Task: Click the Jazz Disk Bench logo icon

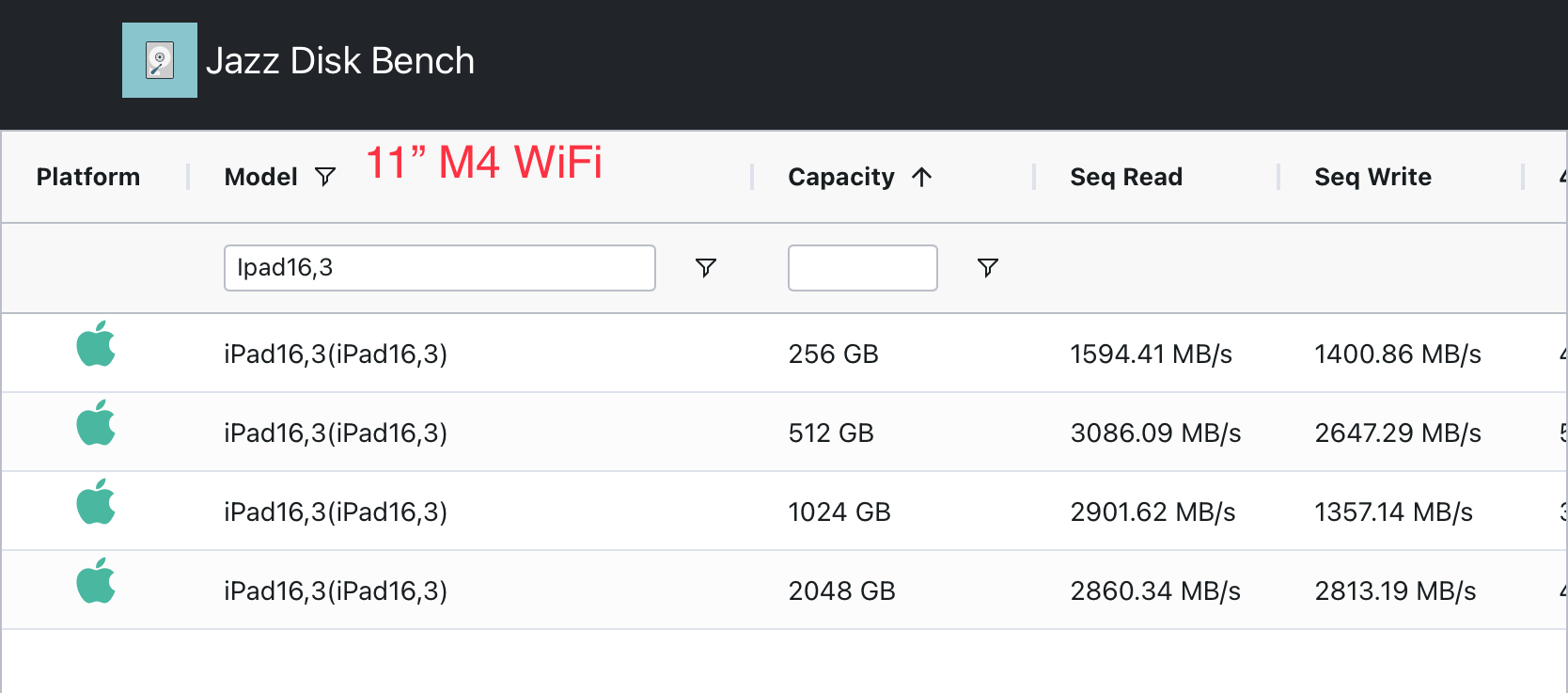Action: pyautogui.click(x=160, y=60)
